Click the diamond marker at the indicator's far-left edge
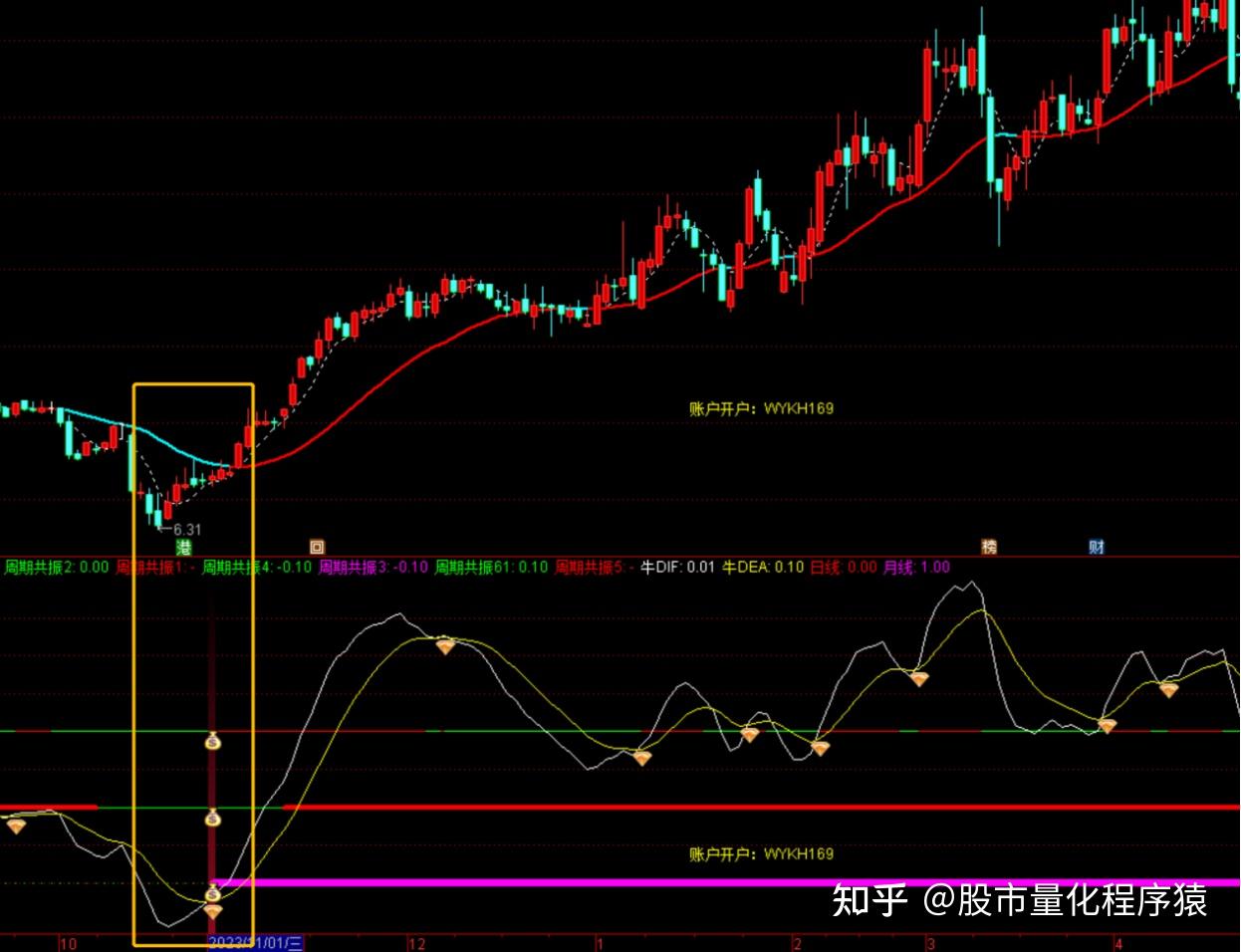The width and height of the screenshot is (1241, 952). point(16,825)
